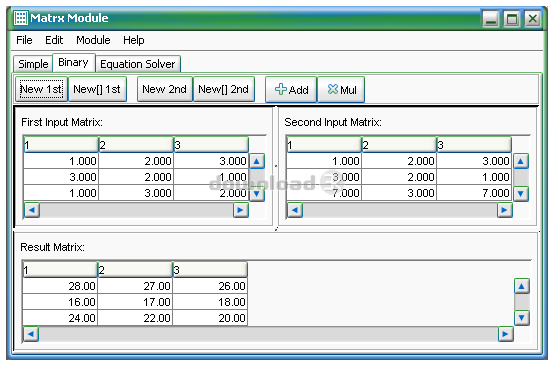Click up arrow of First Input Matrix scrollbar
Image resolution: width=555 pixels, height=365 pixels.
click(257, 161)
